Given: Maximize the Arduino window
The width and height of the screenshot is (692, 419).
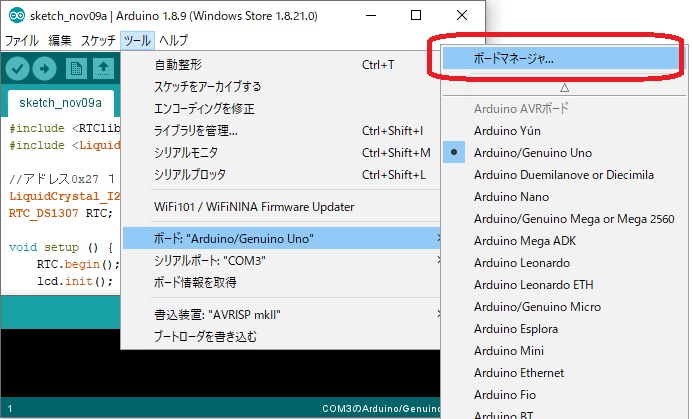Looking at the screenshot, I should pos(416,16).
